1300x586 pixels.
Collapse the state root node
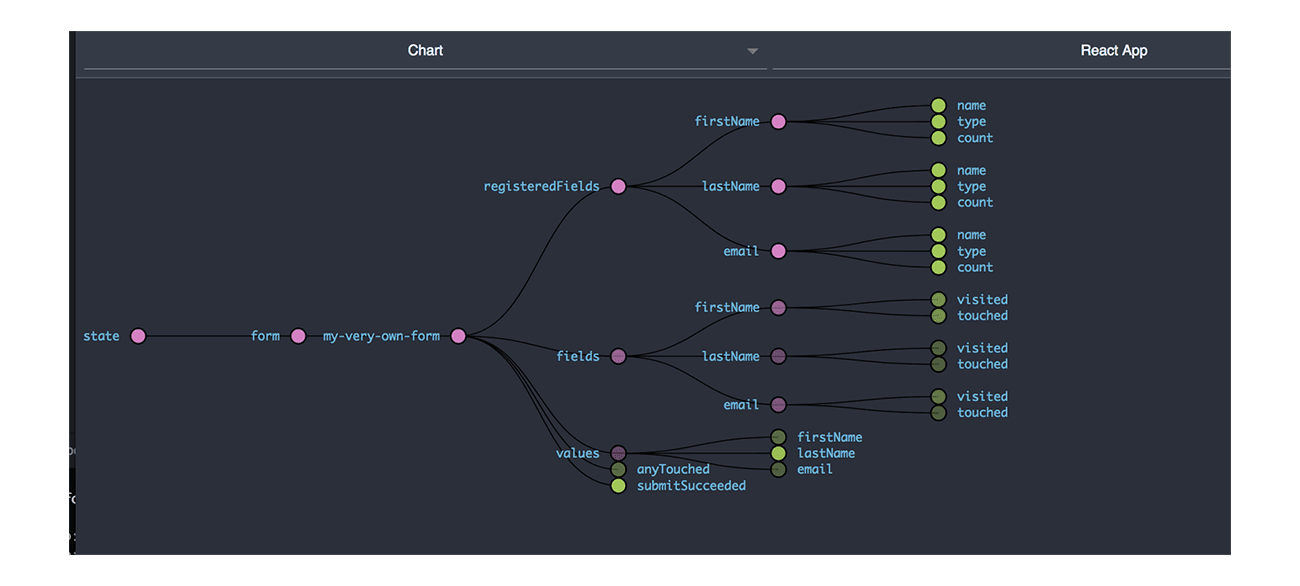138,336
